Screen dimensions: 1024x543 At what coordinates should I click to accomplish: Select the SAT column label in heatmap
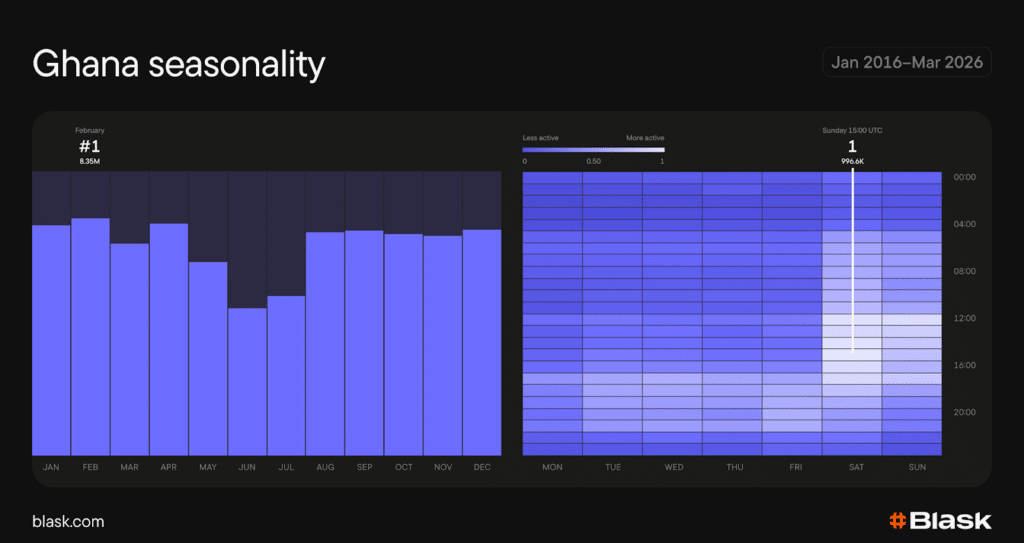tap(852, 467)
